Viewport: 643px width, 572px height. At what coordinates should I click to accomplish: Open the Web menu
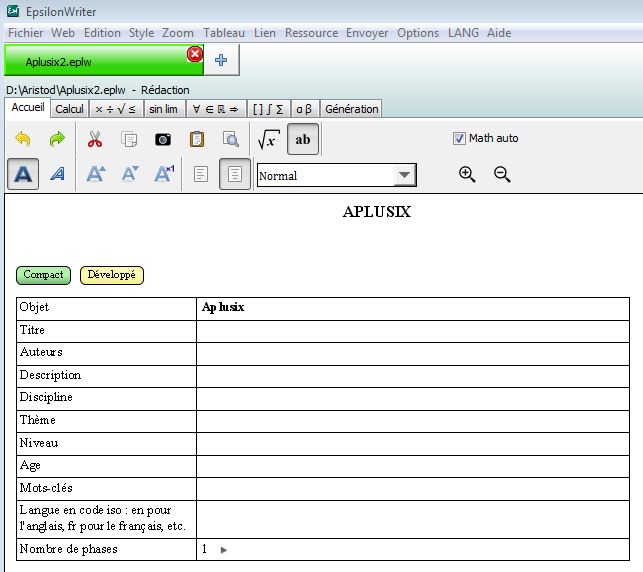point(63,33)
